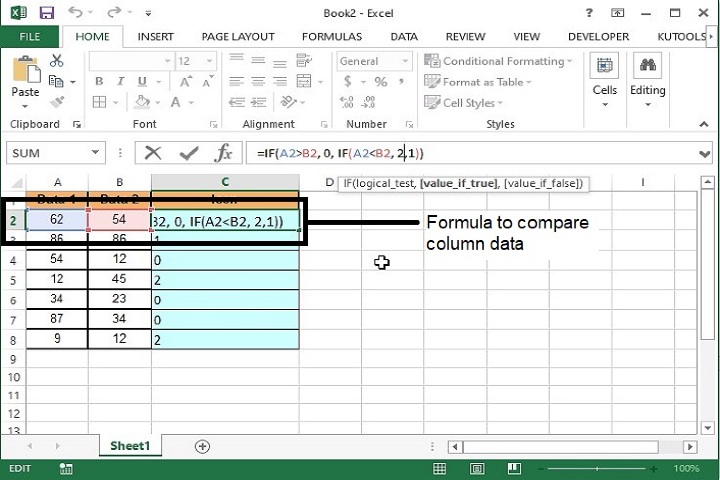Toggle Align Left alignment

pos(236,82)
